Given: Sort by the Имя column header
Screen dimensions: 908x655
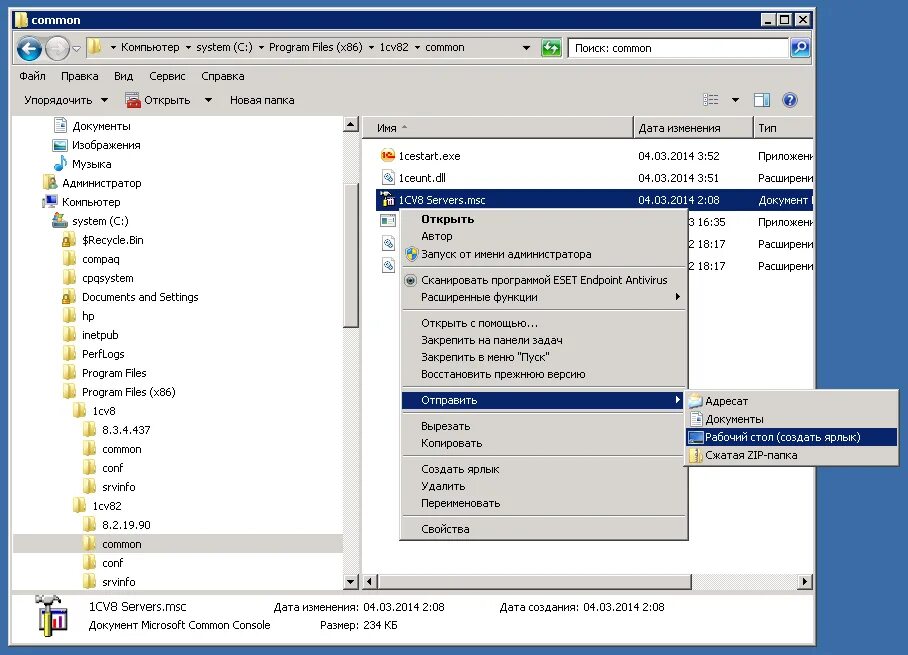Looking at the screenshot, I should tap(498, 128).
